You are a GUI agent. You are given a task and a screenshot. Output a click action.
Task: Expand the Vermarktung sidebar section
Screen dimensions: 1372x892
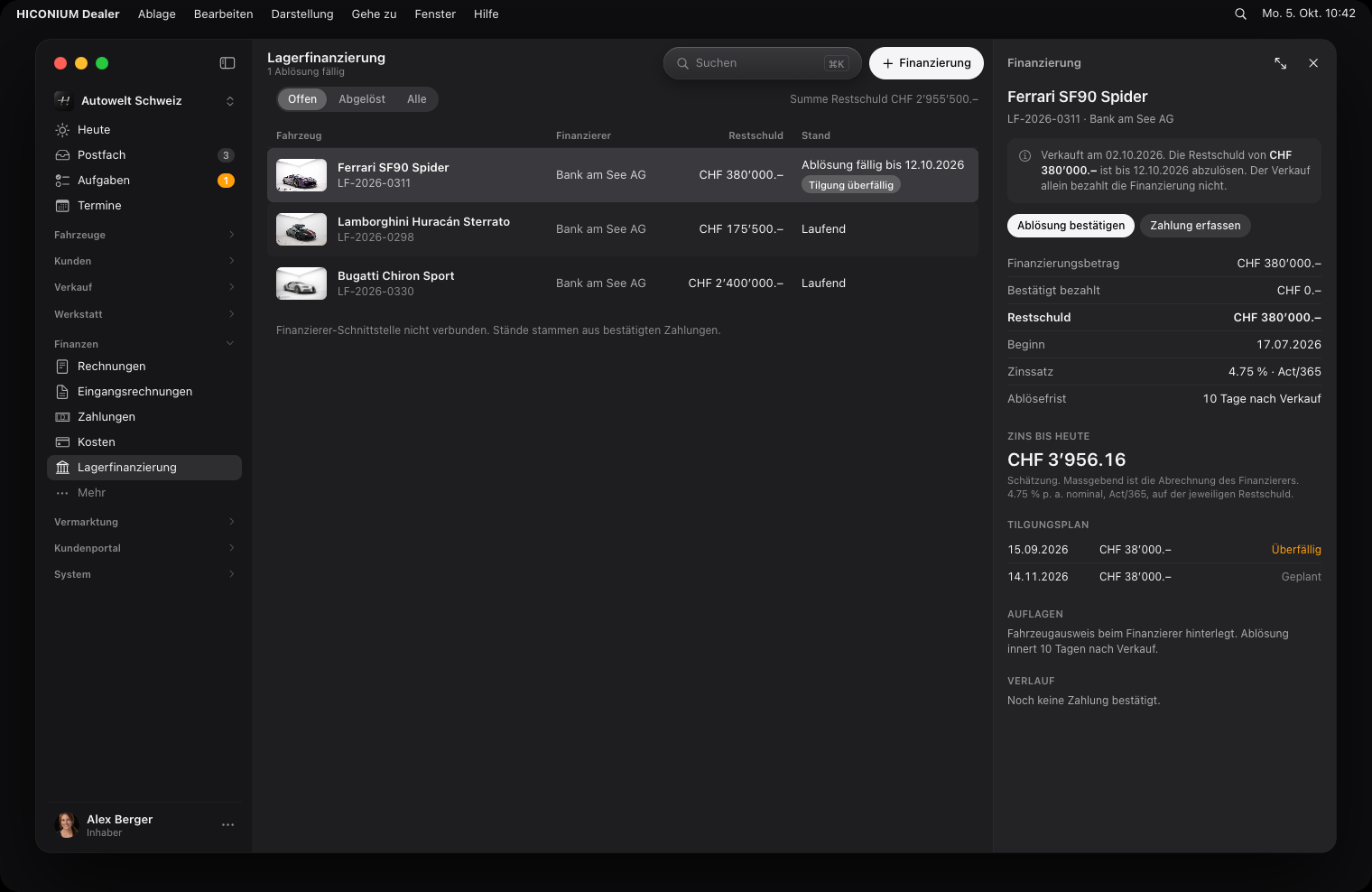click(144, 522)
